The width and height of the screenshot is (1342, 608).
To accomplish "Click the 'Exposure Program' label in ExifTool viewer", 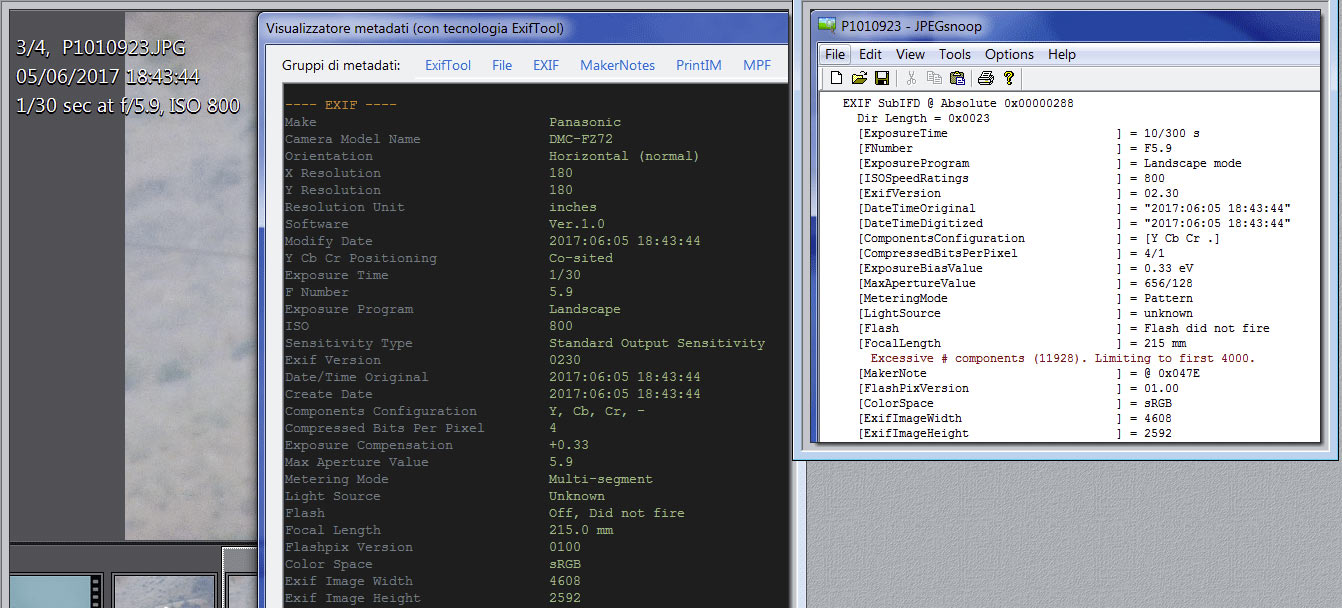I will (x=349, y=309).
